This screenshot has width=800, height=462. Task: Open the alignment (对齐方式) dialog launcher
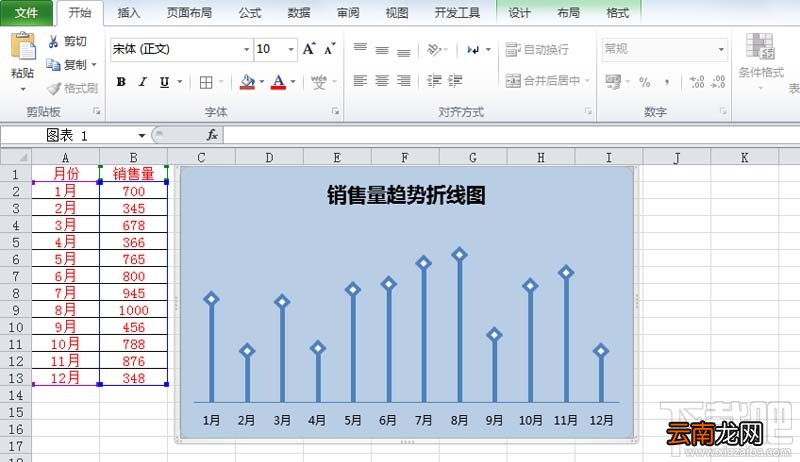[x=588, y=111]
